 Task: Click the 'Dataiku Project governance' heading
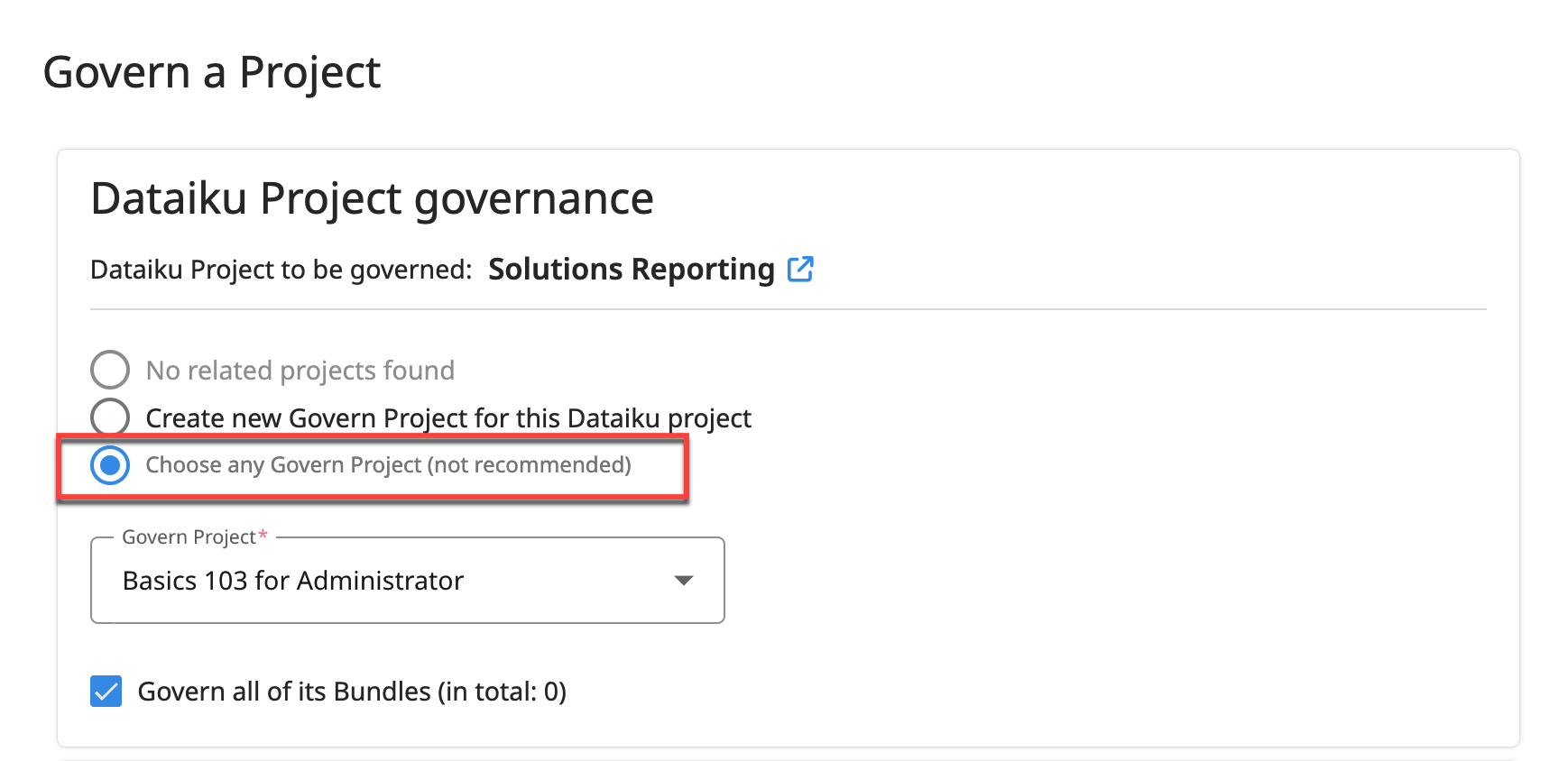372,198
